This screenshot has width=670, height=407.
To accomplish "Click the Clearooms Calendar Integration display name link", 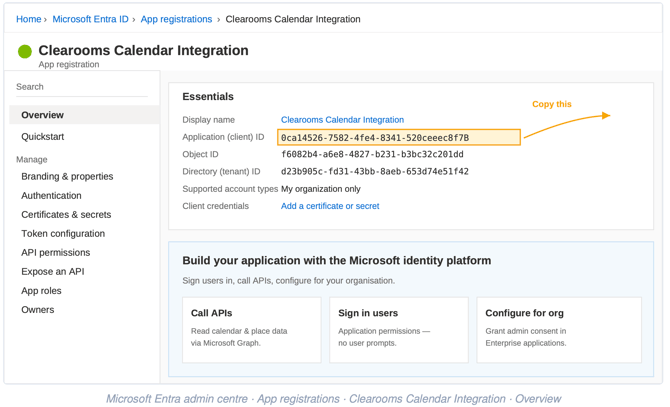I will point(342,120).
